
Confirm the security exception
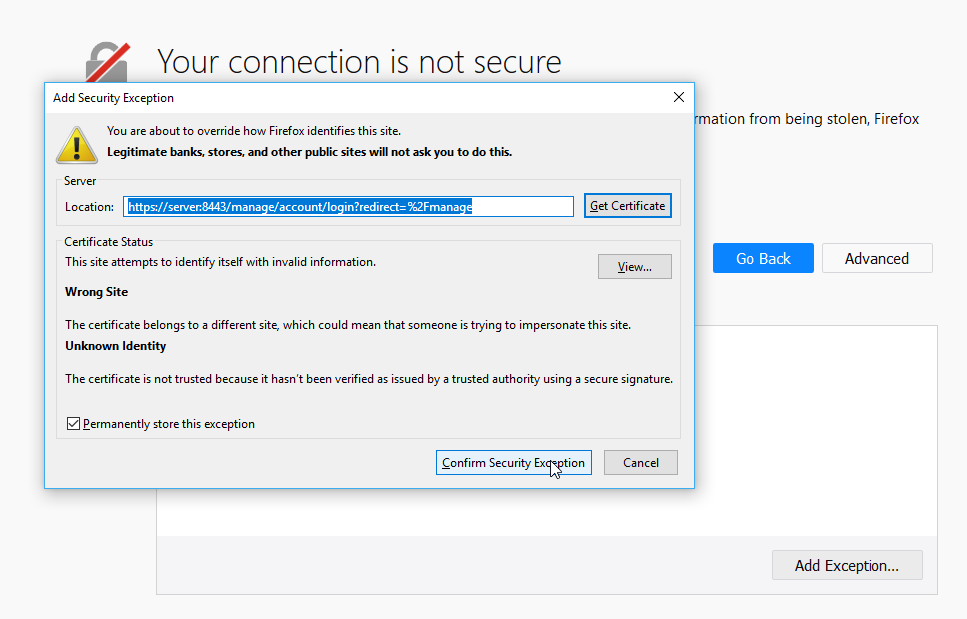pyautogui.click(x=513, y=463)
